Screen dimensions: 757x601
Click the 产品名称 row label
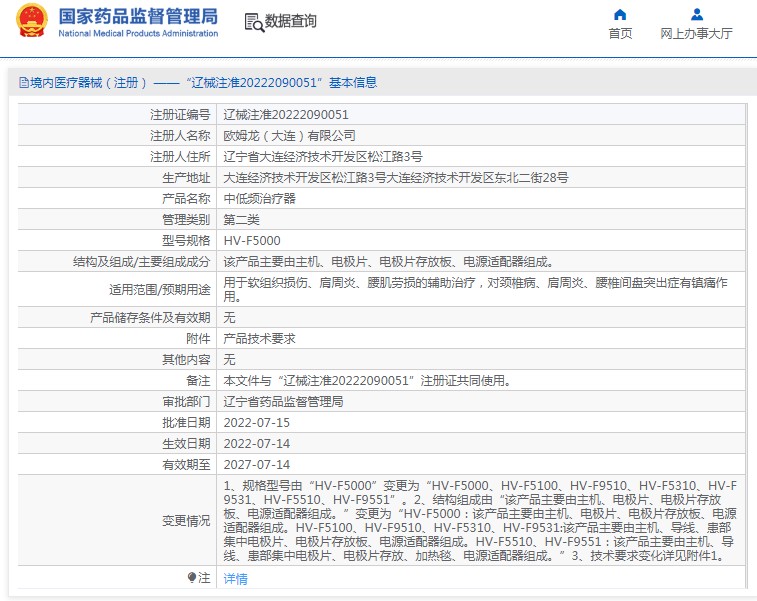(x=186, y=198)
